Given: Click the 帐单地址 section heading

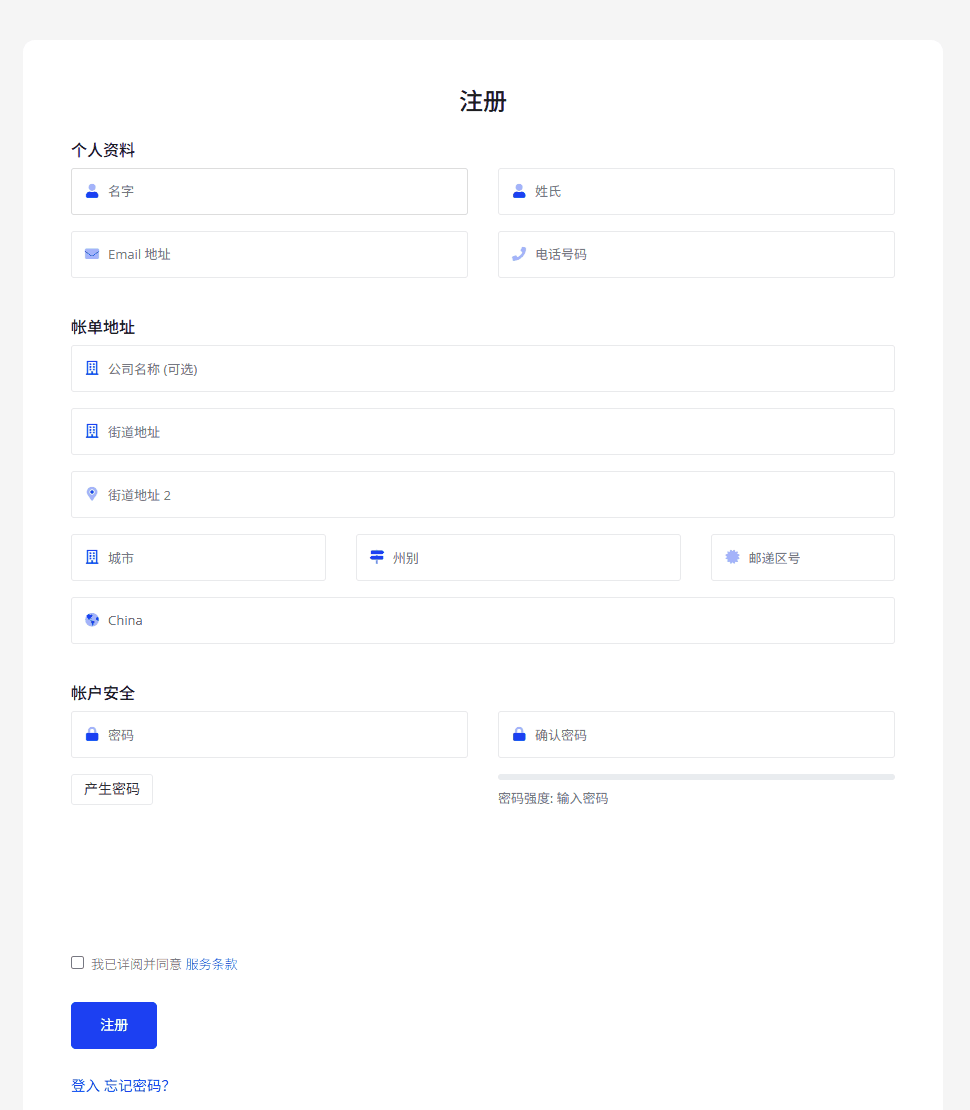Looking at the screenshot, I should click(x=103, y=327).
